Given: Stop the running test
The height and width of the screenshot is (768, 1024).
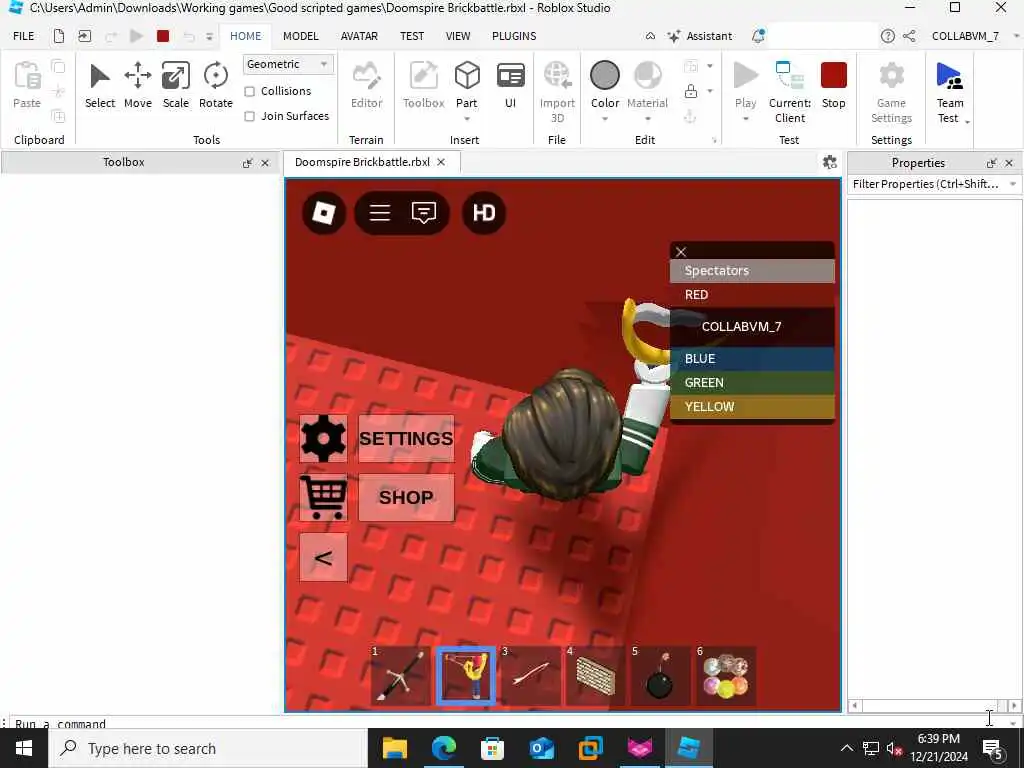Looking at the screenshot, I should (833, 85).
